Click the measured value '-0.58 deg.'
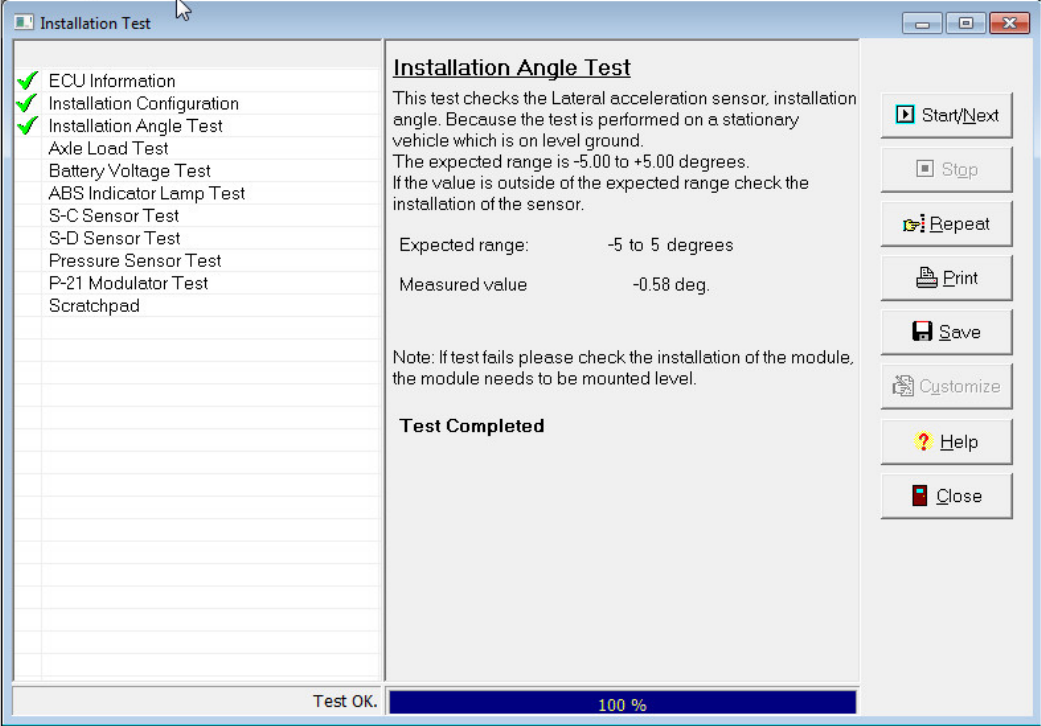 [671, 285]
